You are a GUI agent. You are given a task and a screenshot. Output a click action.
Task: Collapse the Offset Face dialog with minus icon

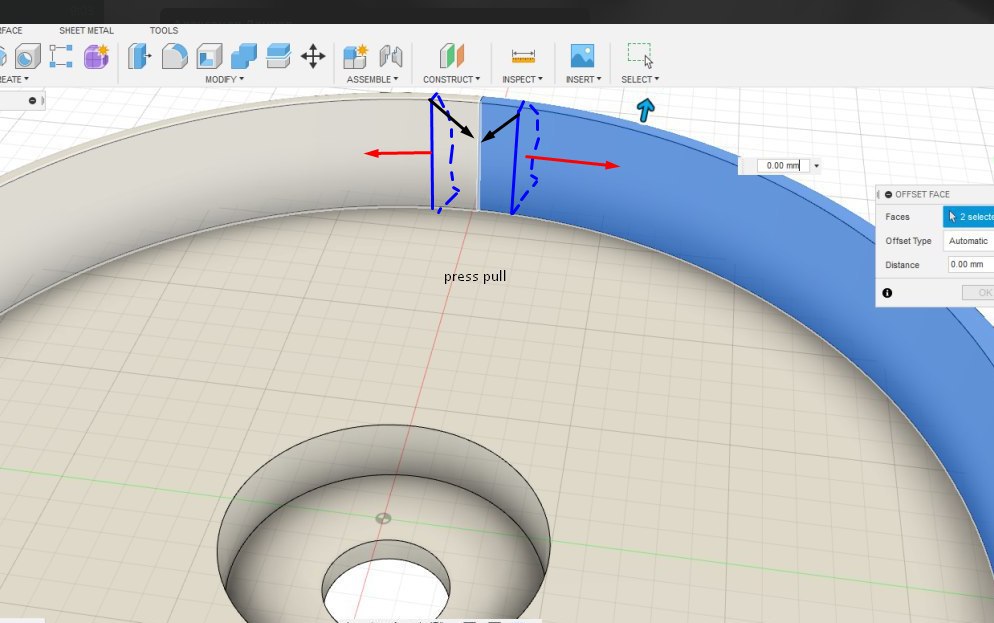pyautogui.click(x=888, y=195)
